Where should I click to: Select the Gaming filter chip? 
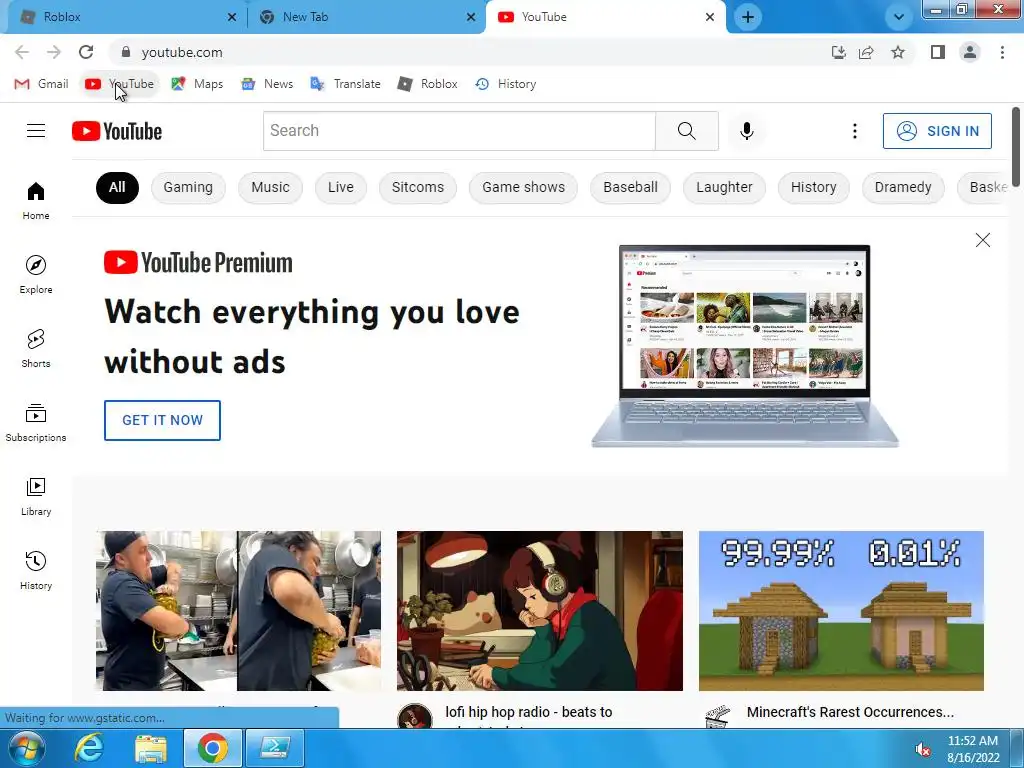[188, 187]
